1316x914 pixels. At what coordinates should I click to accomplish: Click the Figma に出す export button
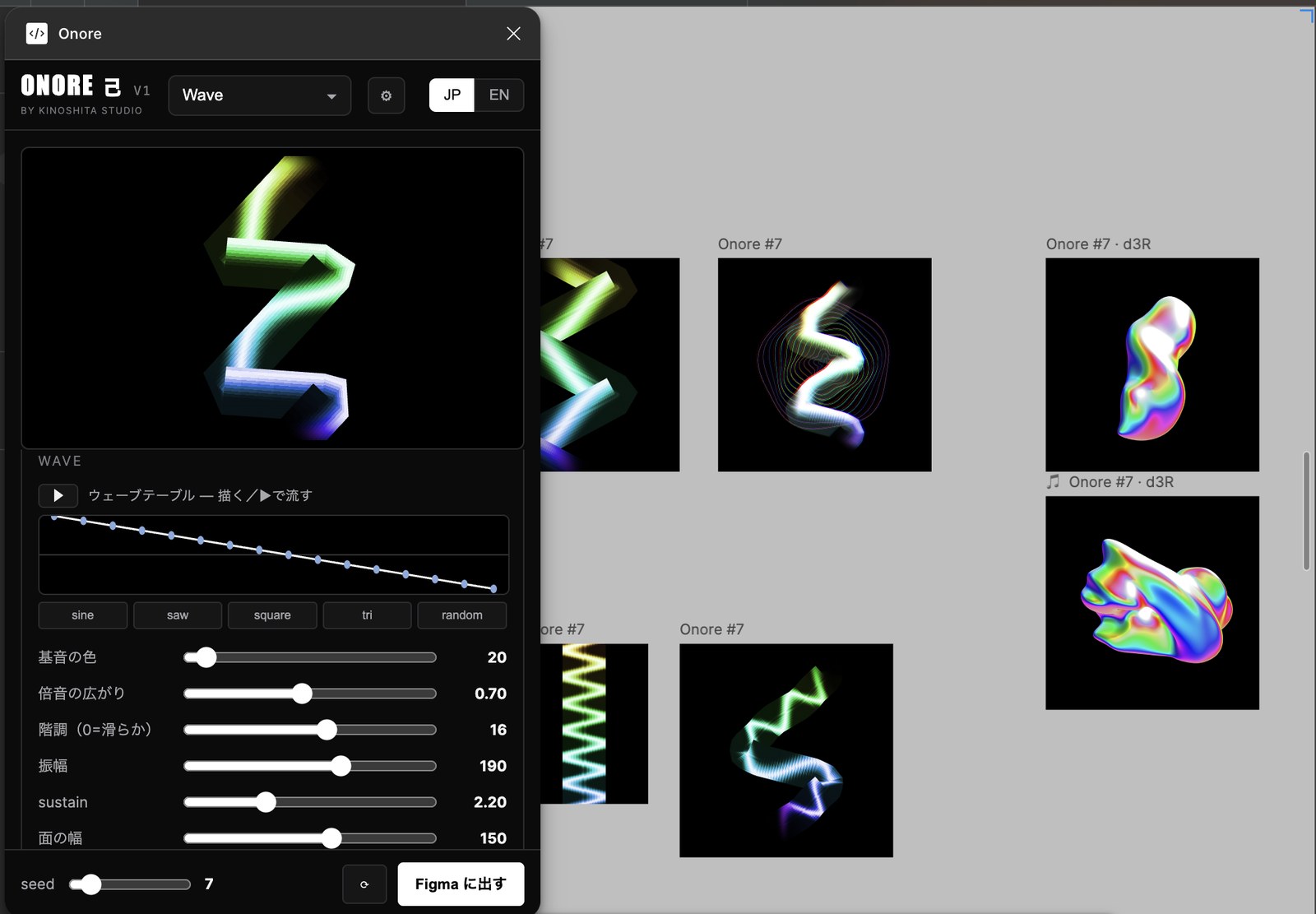(461, 884)
